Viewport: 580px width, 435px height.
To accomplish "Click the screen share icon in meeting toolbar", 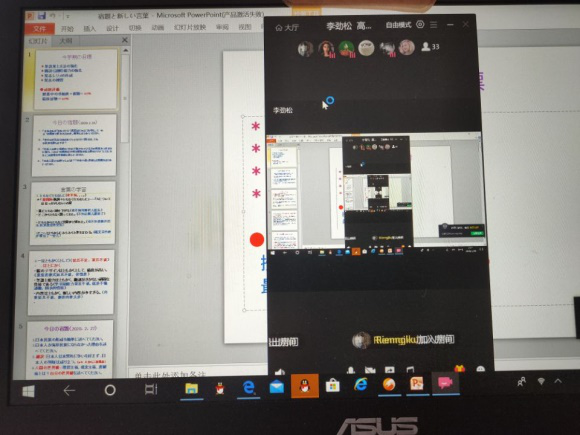I will (390, 369).
